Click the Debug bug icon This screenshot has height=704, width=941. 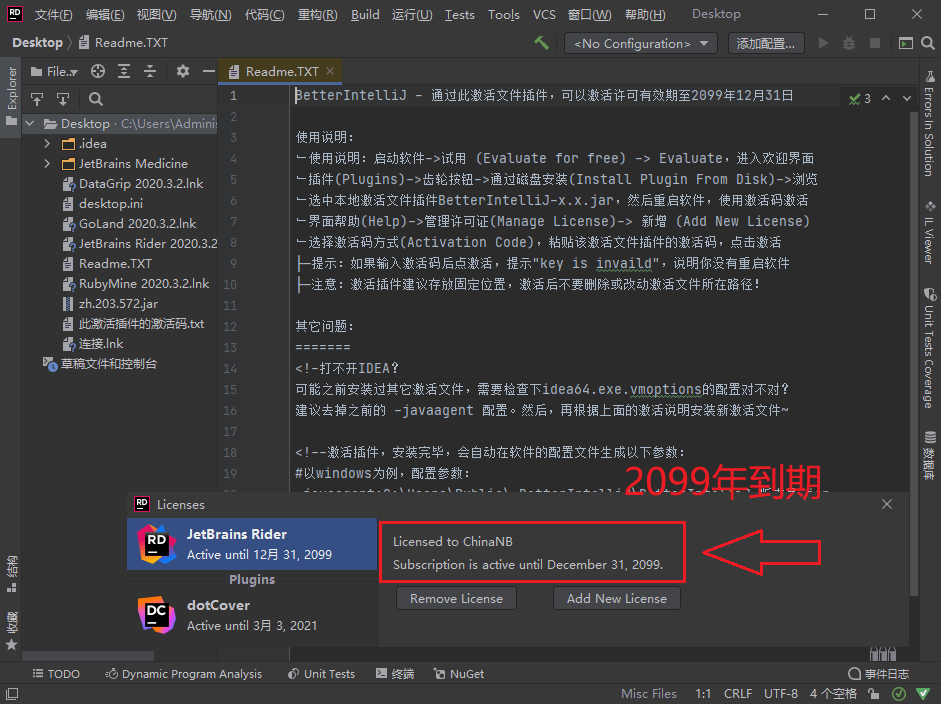coord(849,43)
